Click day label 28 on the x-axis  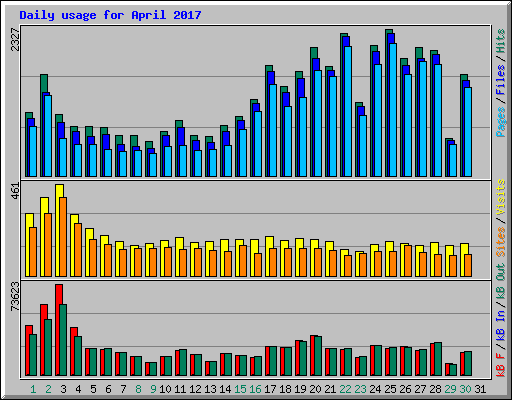[x=435, y=389]
